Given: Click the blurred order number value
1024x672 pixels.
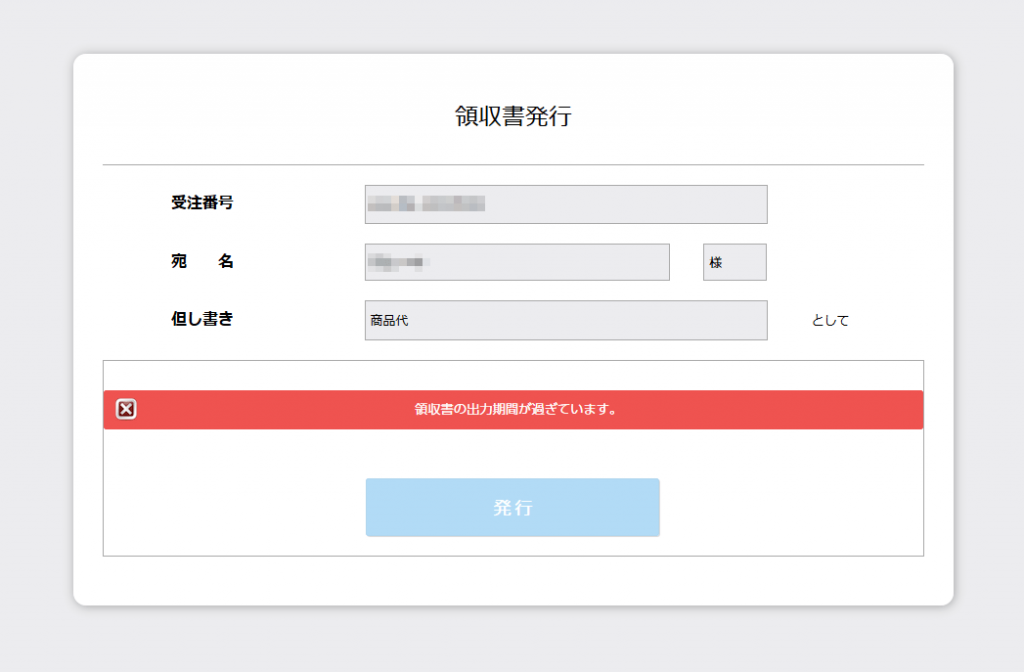Looking at the screenshot, I should 426,204.
